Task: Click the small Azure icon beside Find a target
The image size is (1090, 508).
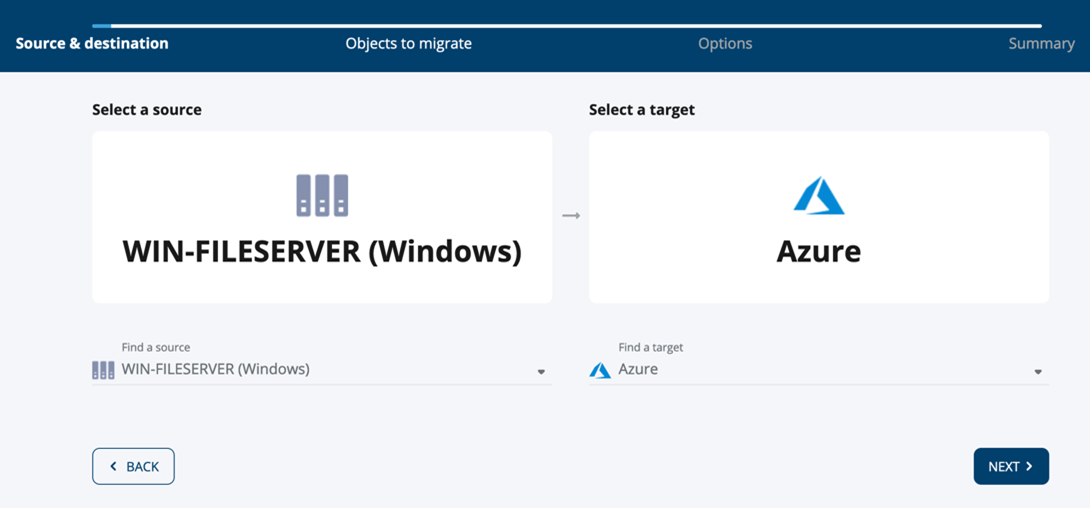Action: 600,370
